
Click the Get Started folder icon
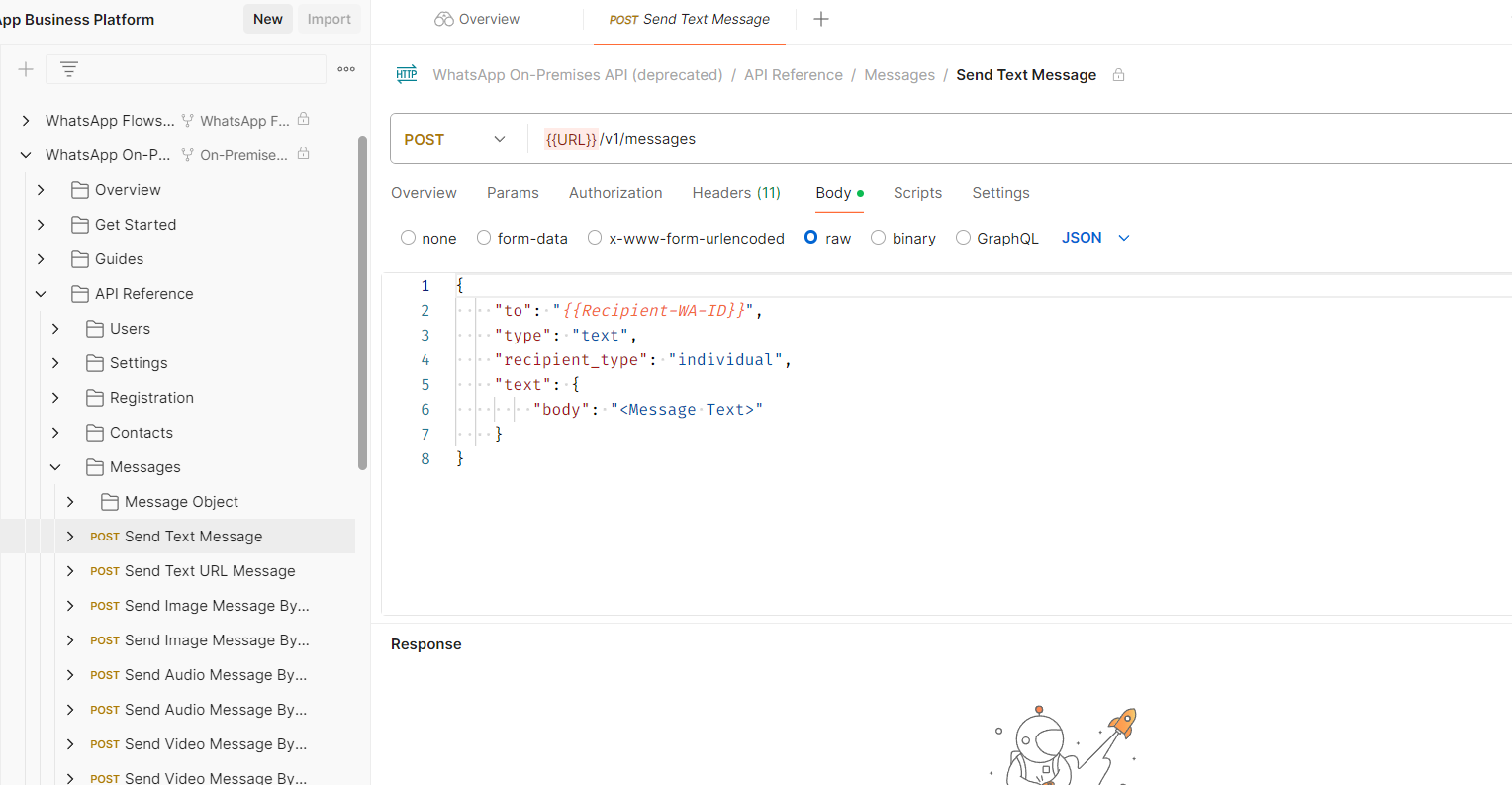[80, 225]
